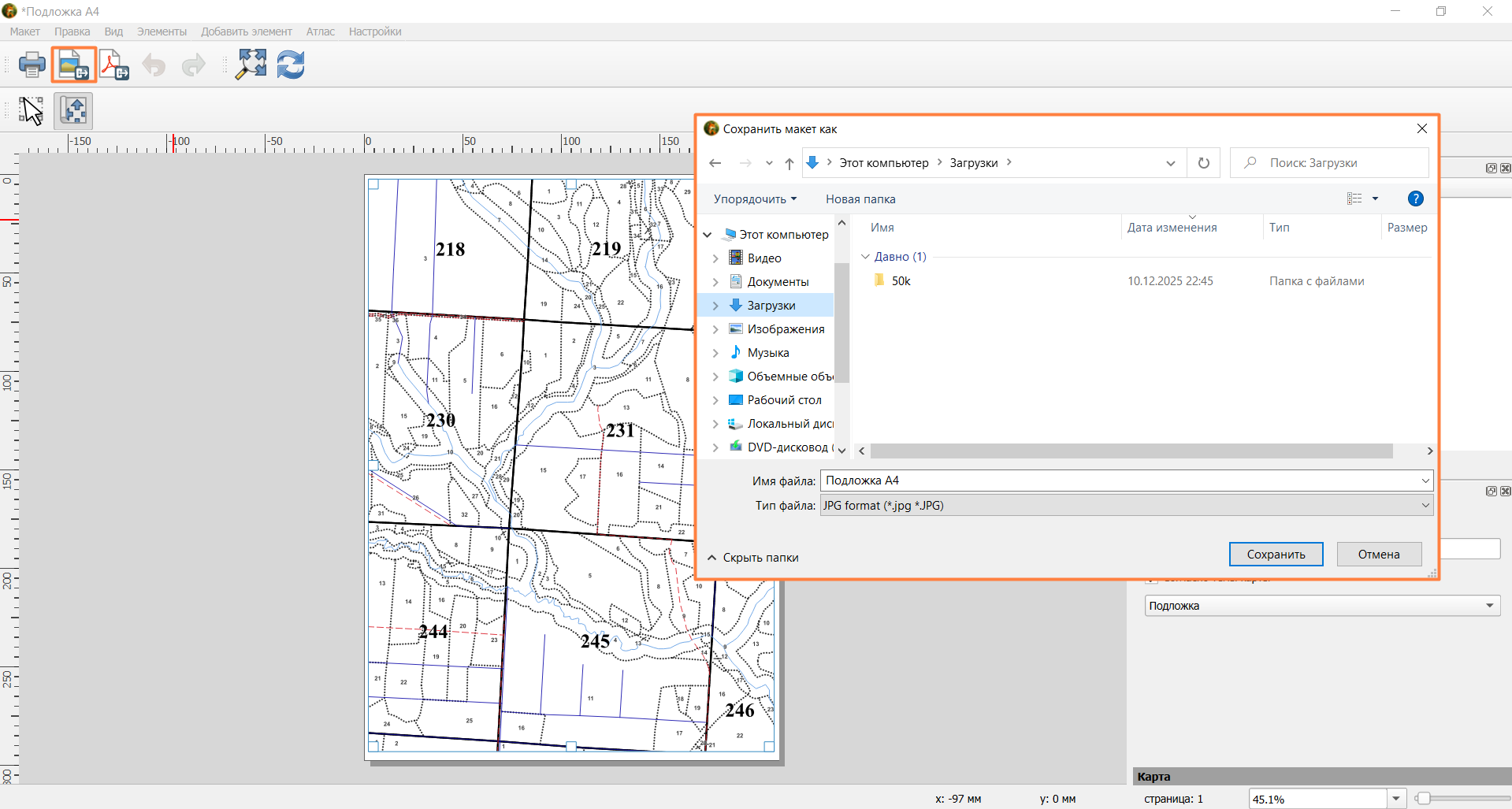This screenshot has height=809, width=1512.
Task: Open the Добавить элемент menu
Action: point(246,32)
